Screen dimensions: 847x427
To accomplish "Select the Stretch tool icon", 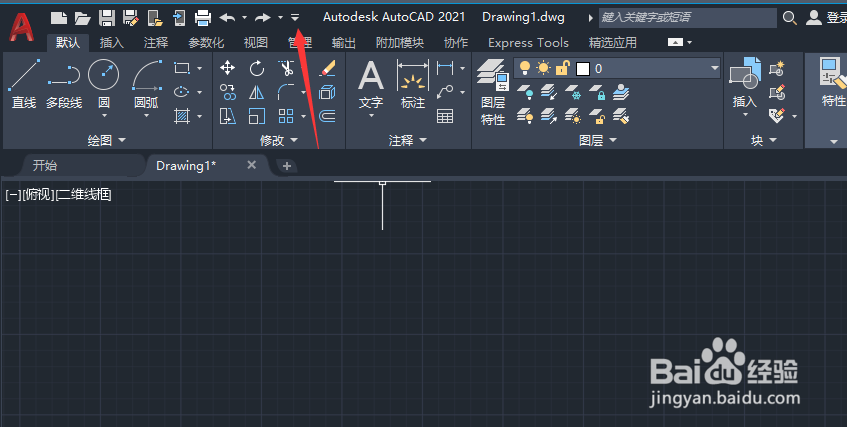I will [x=228, y=116].
